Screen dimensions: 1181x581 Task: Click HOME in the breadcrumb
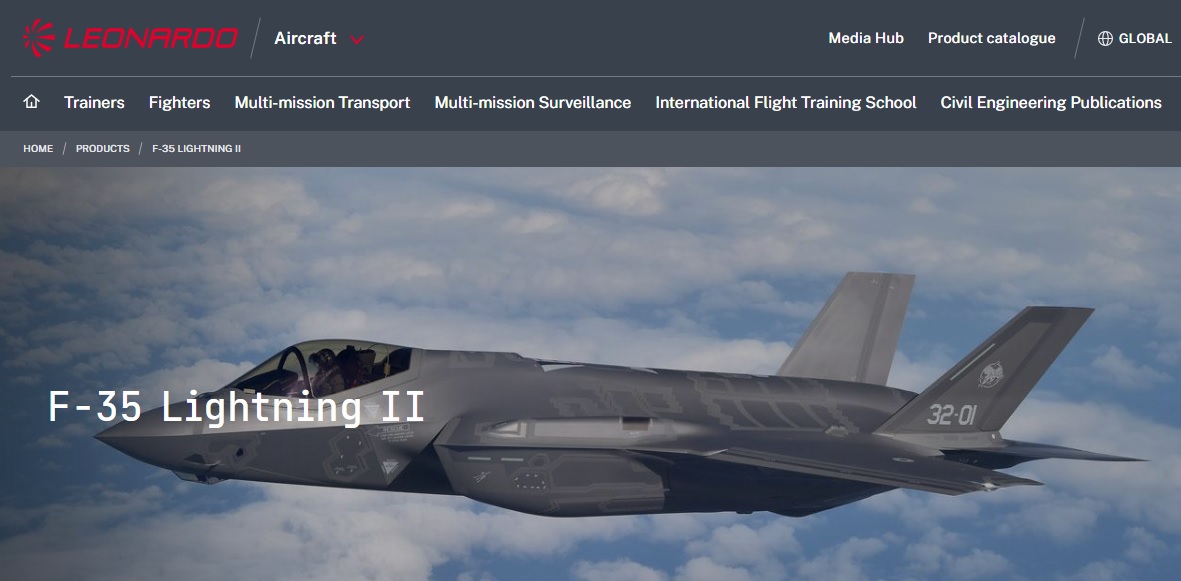click(38, 148)
